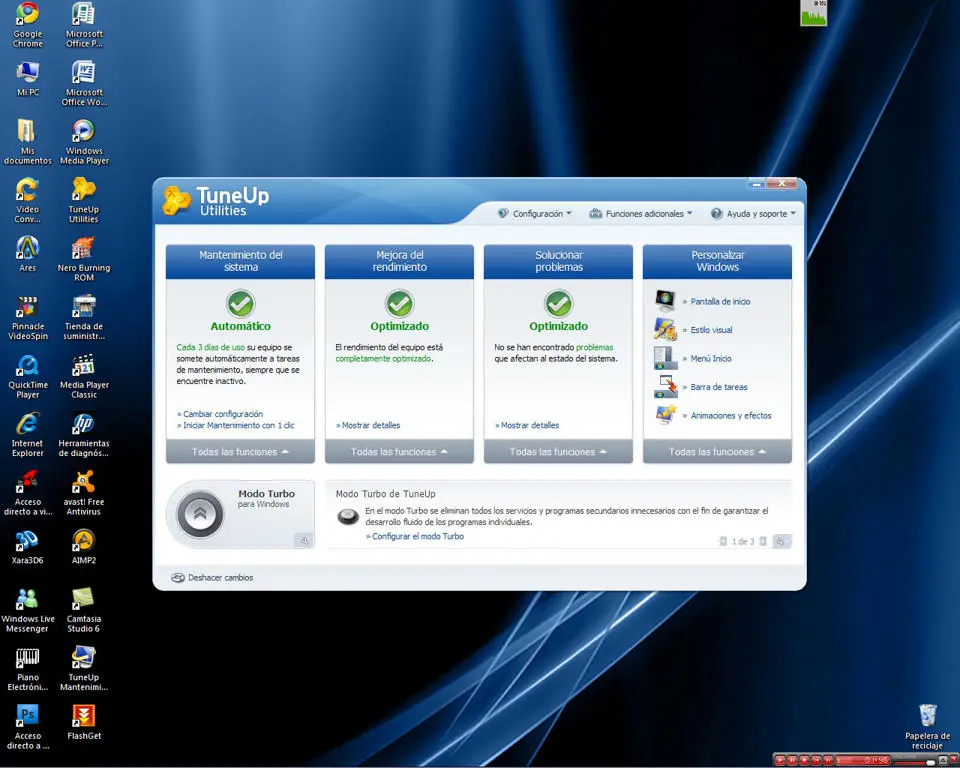Click the Deshacer cambios icon
Image resolution: width=960 pixels, height=768 pixels.
178,578
